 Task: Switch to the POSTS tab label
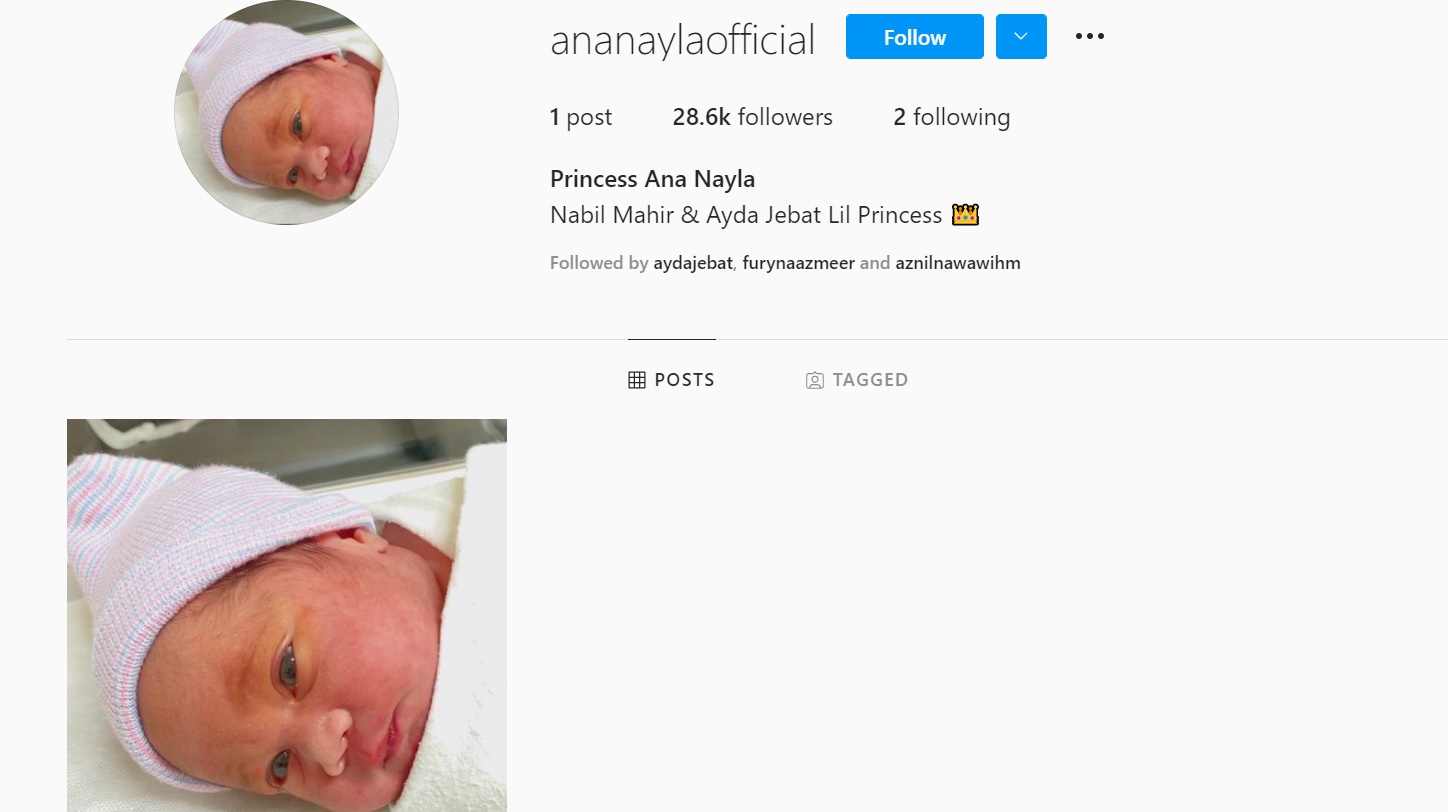pos(685,380)
